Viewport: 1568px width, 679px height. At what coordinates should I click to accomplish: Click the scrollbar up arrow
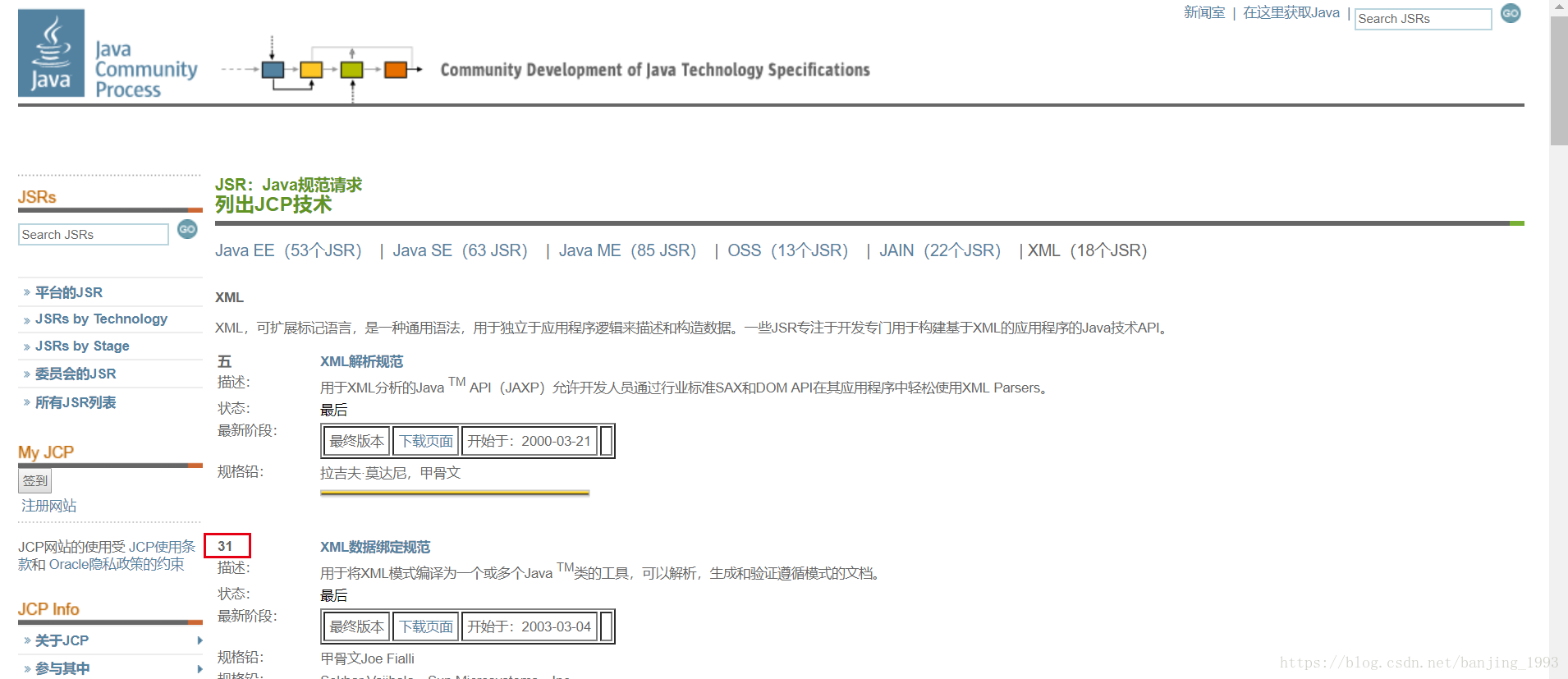point(1559,7)
